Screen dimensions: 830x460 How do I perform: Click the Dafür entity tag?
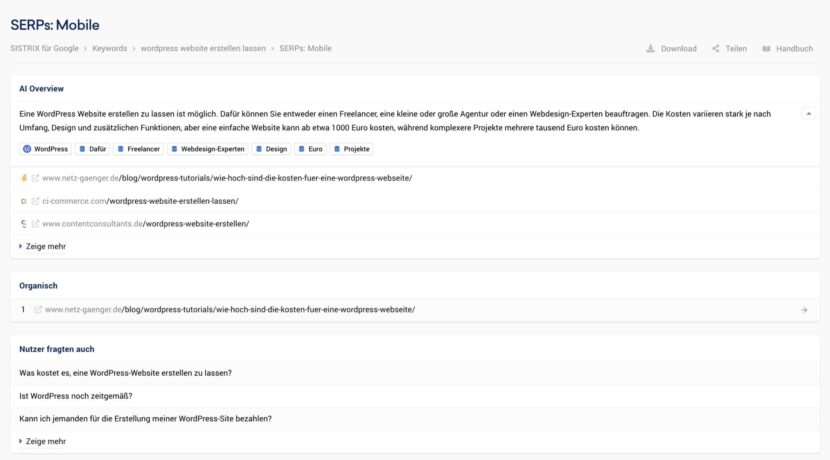[x=93, y=149]
